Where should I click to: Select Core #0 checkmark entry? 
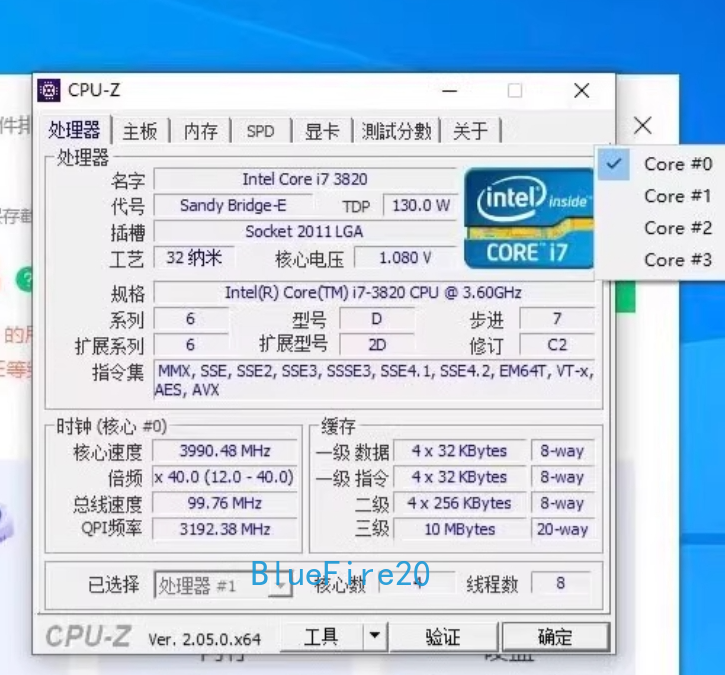[656, 165]
